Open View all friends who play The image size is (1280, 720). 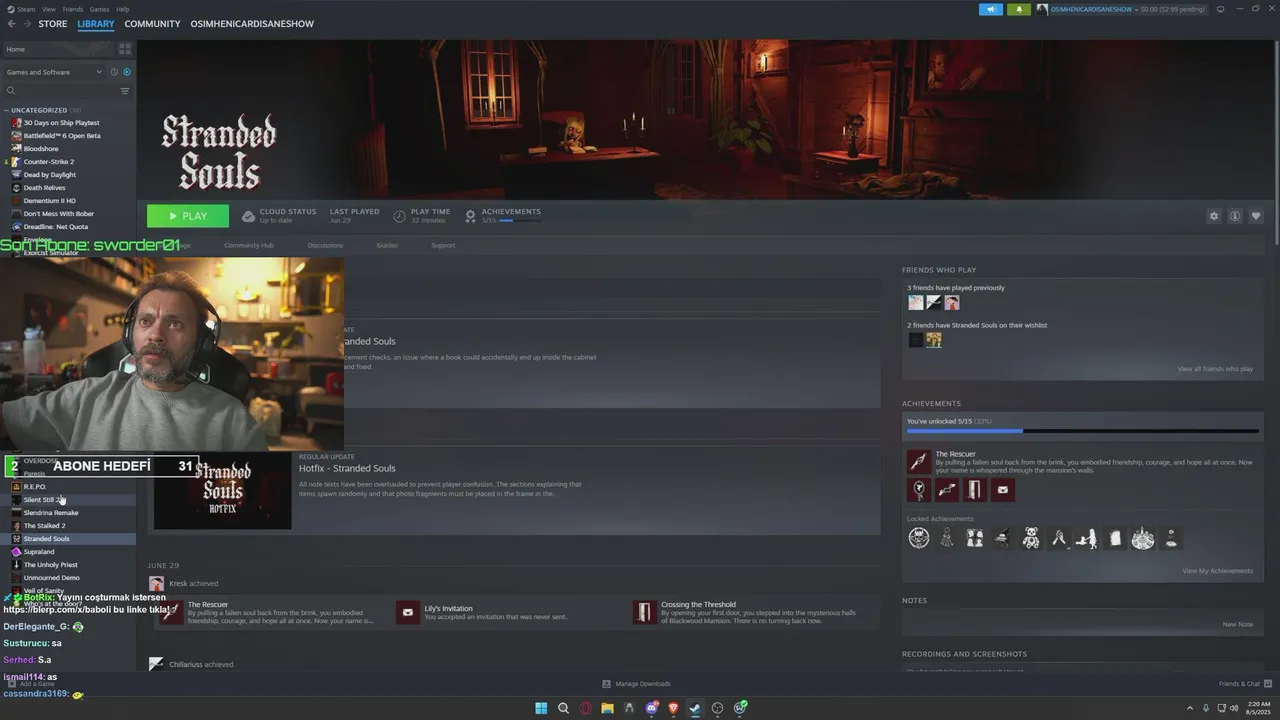pos(1215,369)
